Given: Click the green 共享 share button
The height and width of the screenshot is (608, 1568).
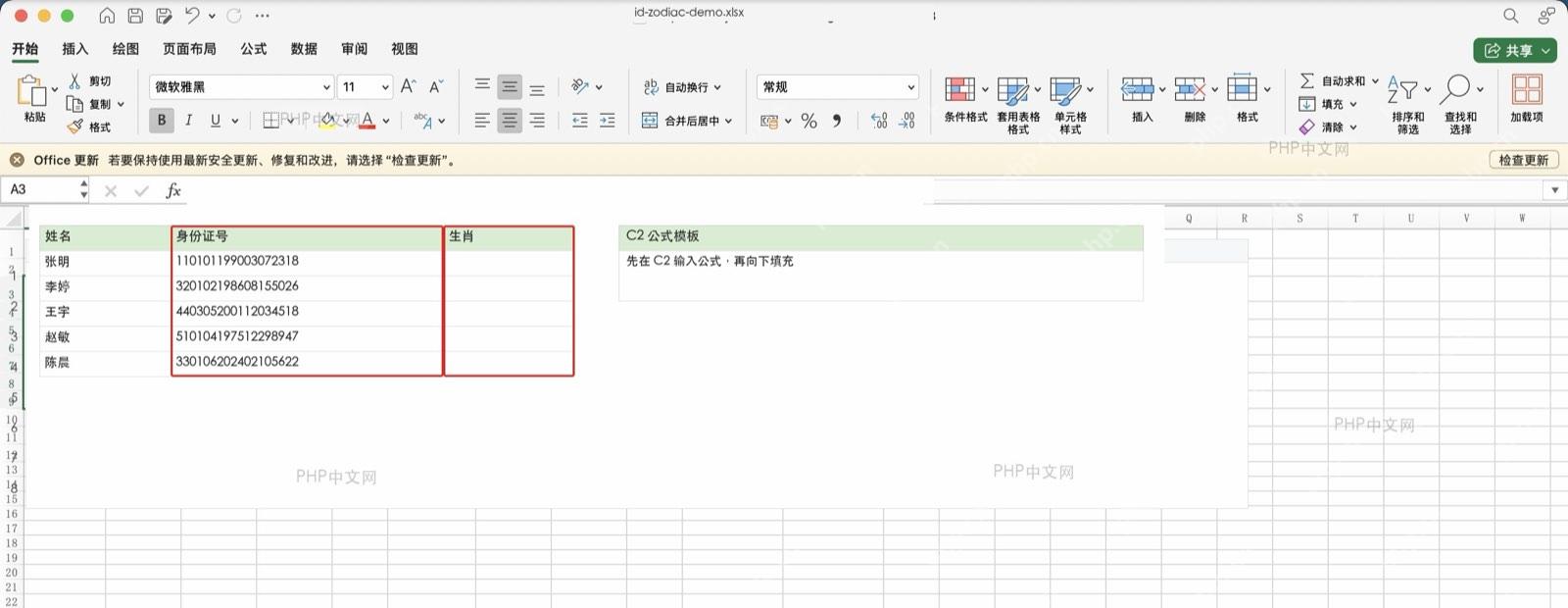Looking at the screenshot, I should pos(1515,50).
